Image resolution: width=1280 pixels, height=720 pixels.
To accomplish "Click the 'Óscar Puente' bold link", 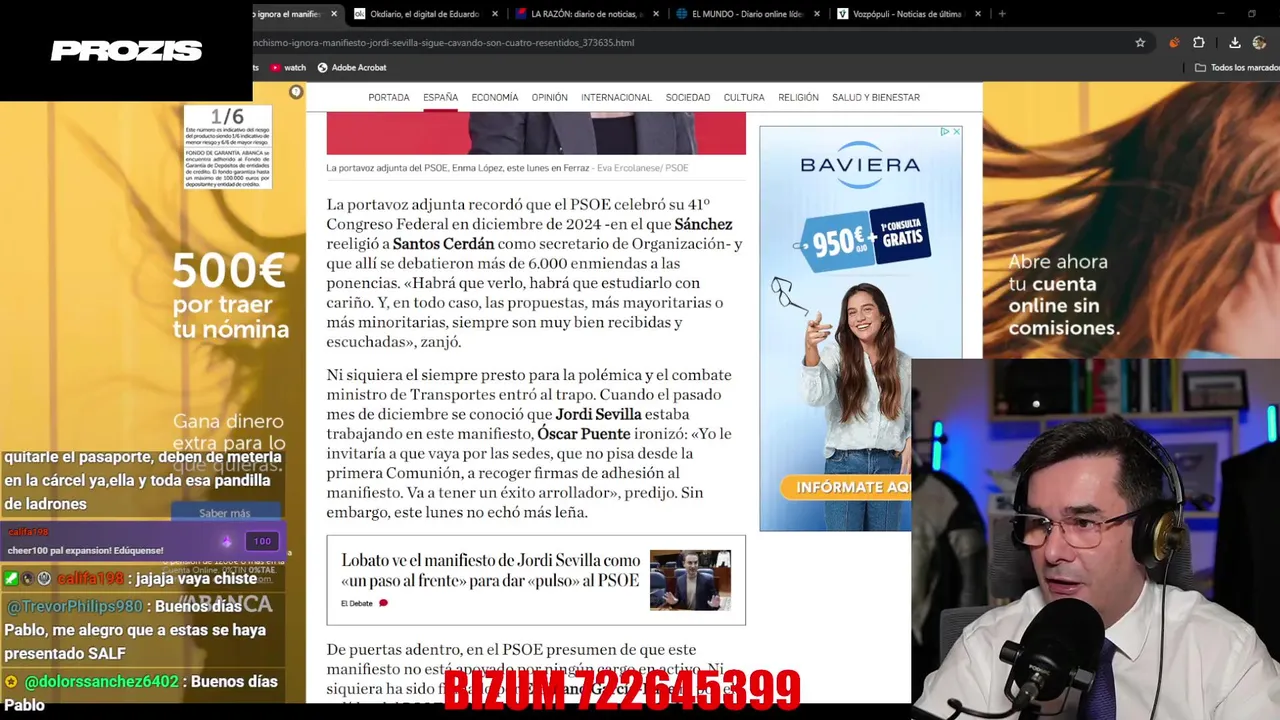I will pos(584,434).
